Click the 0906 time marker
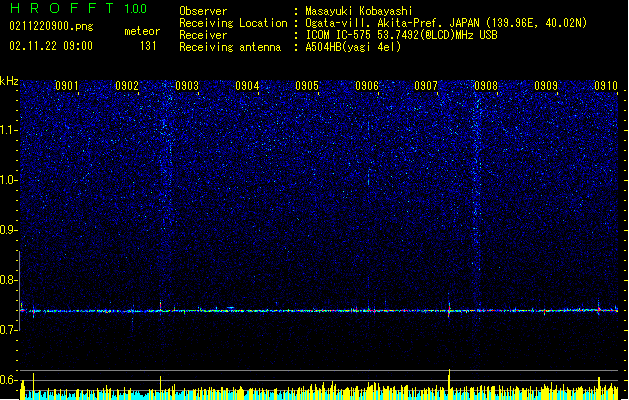Image resolution: width=629 pixels, height=400 pixels. (x=367, y=85)
